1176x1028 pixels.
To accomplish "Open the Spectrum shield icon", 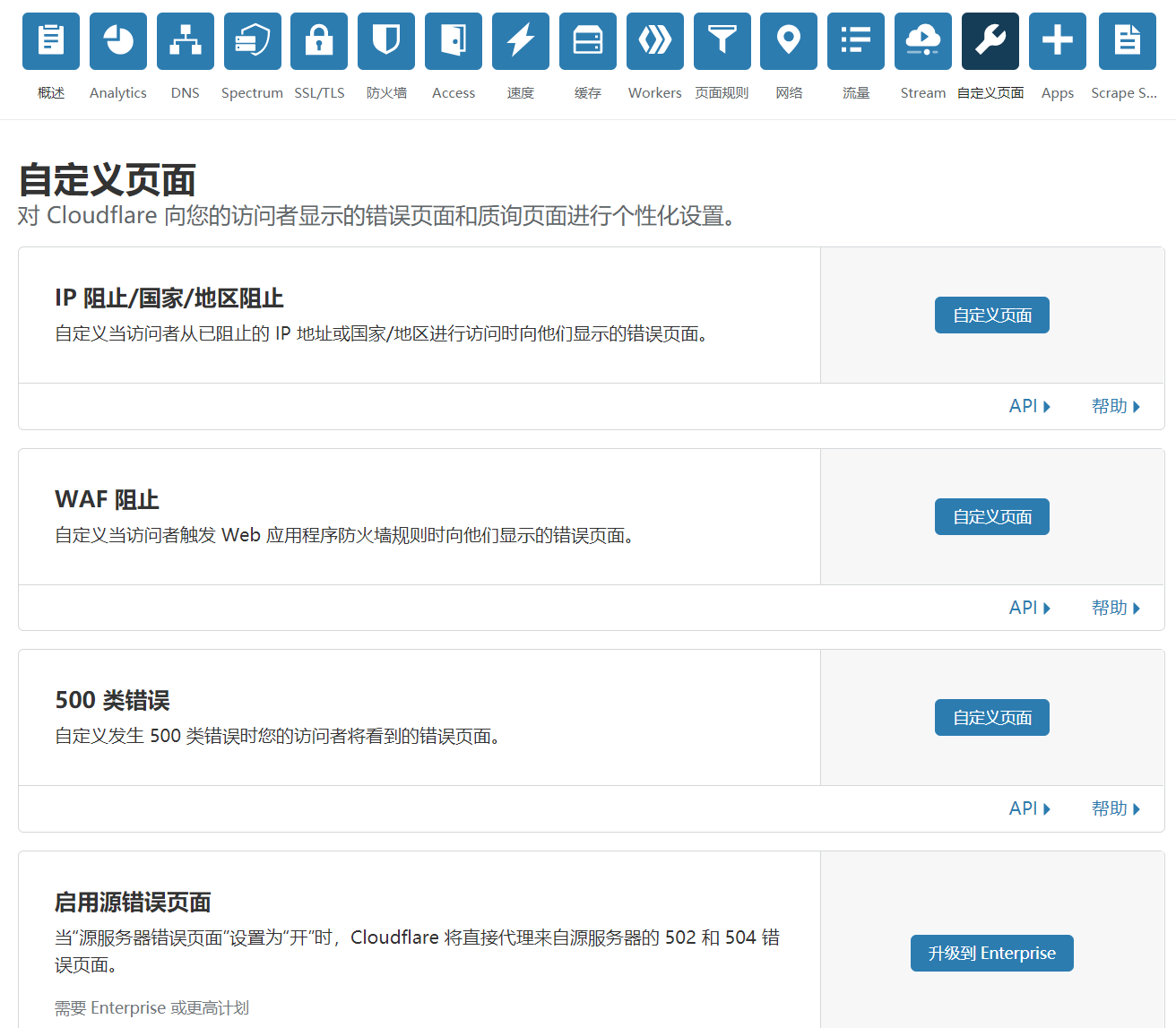I will coord(253,41).
